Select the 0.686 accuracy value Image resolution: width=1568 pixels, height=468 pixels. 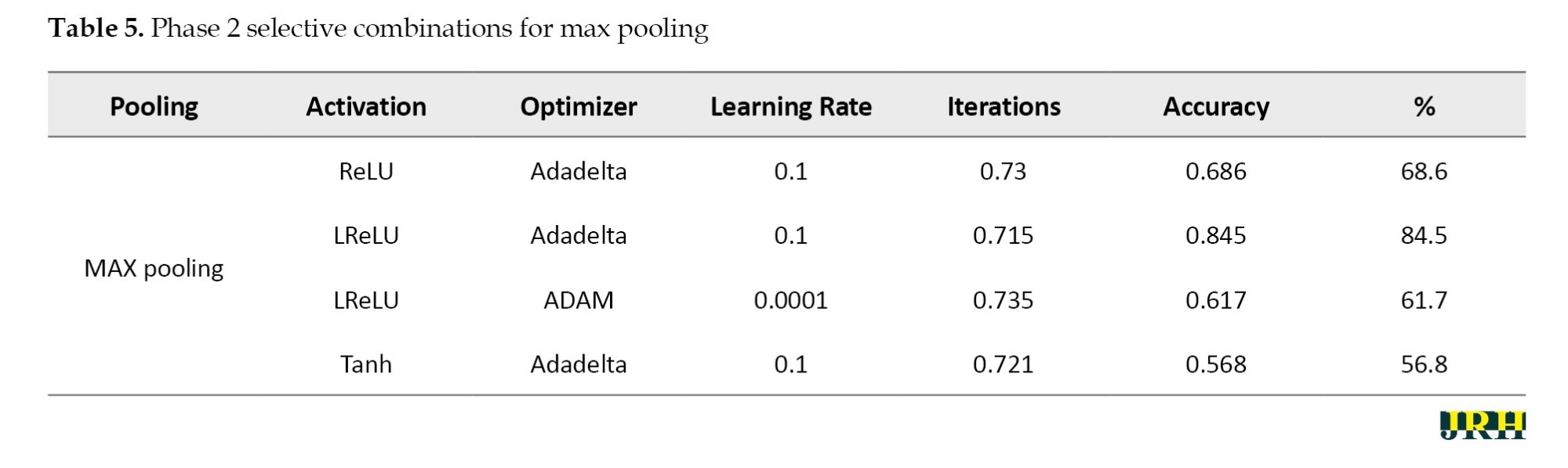(x=1215, y=171)
